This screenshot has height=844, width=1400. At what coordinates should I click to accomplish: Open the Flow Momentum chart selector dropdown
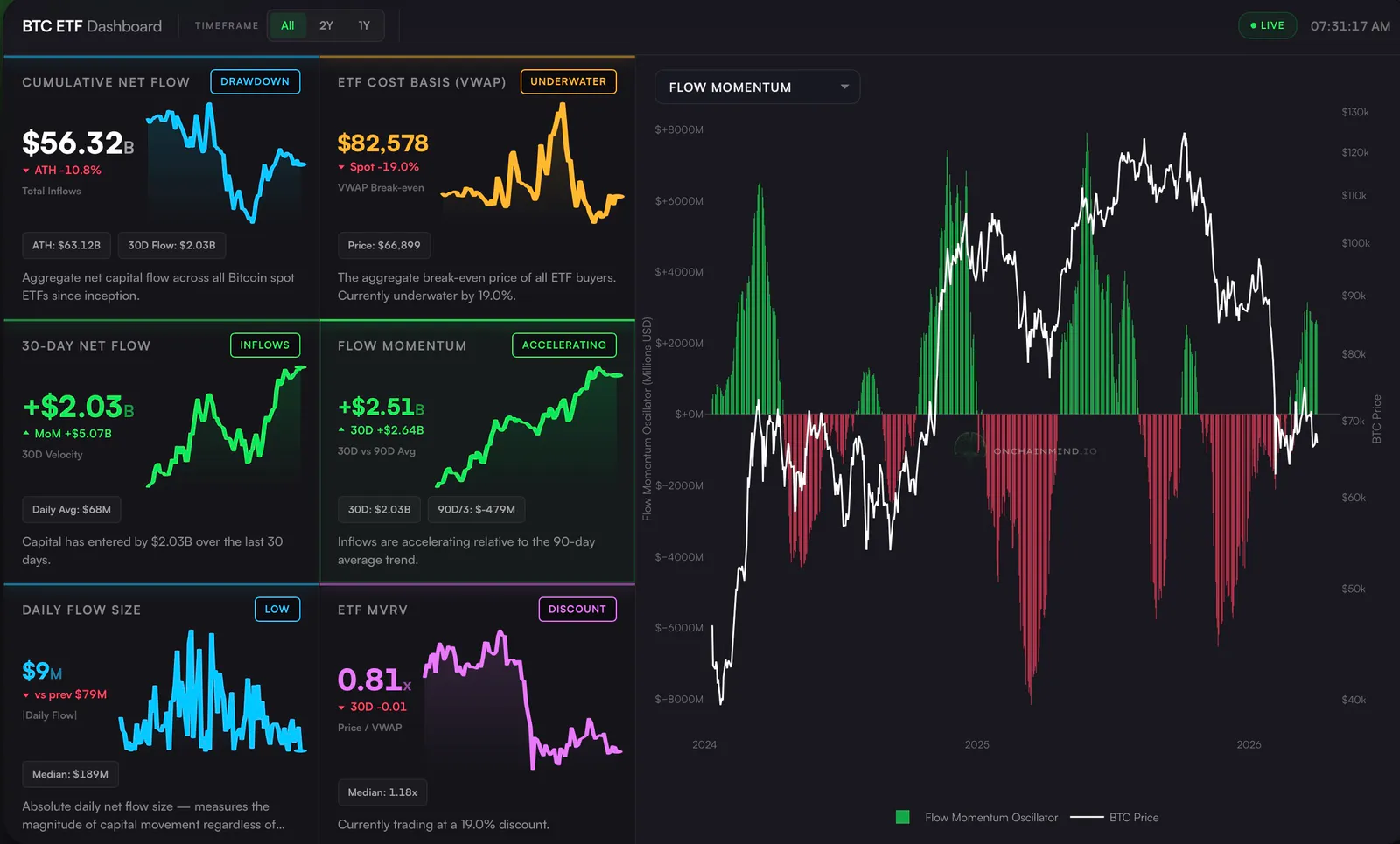(x=757, y=87)
